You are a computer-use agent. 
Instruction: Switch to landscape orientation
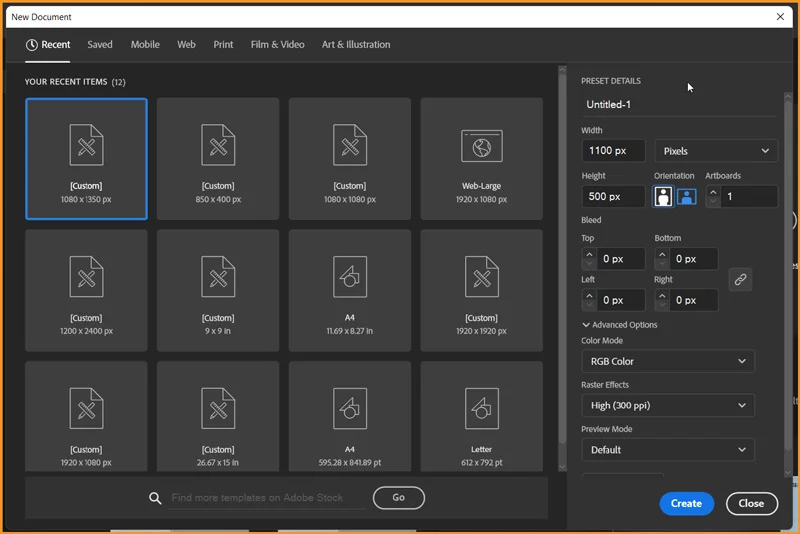(x=686, y=197)
